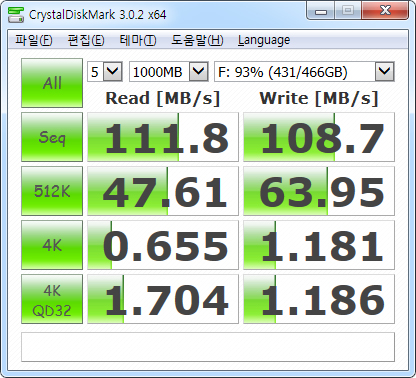The image size is (416, 378).
Task: Select the 4K write result 1.181
Action: pyautogui.click(x=319, y=245)
